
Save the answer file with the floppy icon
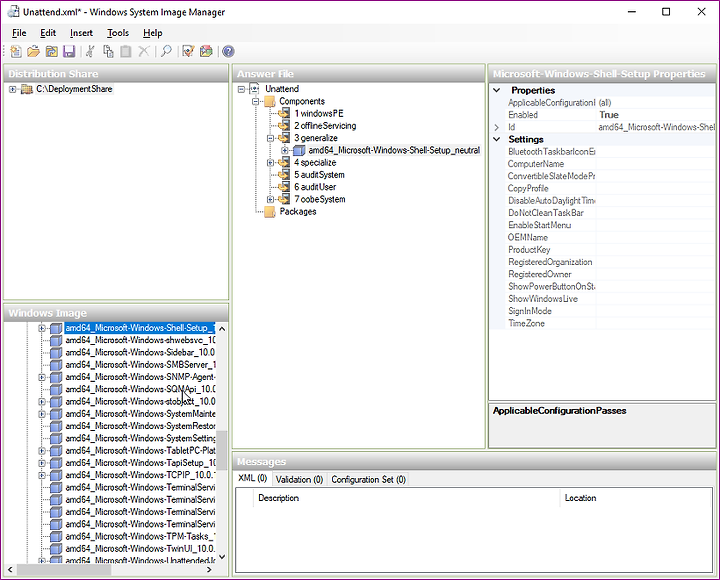click(69, 51)
